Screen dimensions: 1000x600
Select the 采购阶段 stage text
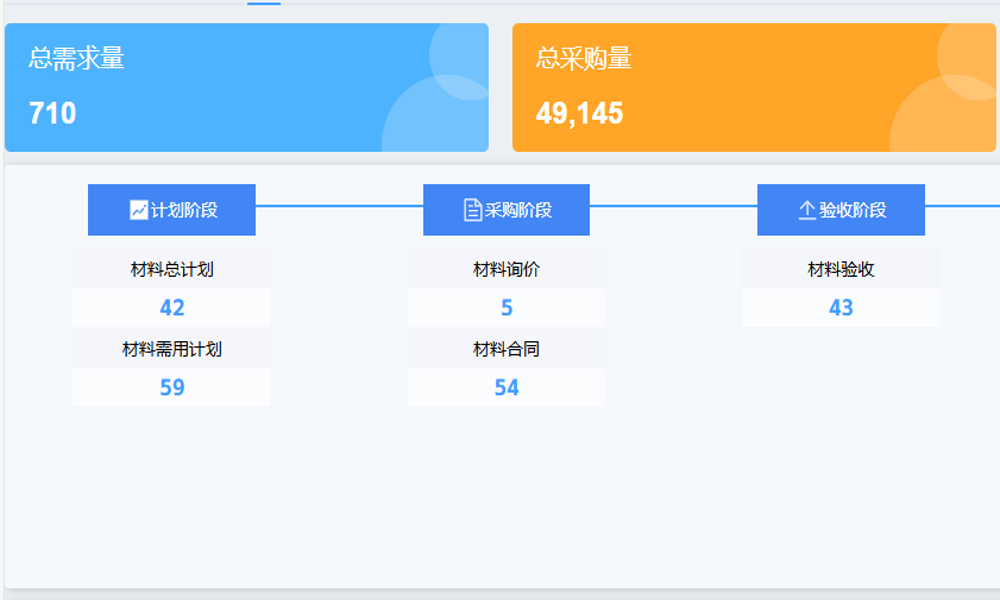518,210
